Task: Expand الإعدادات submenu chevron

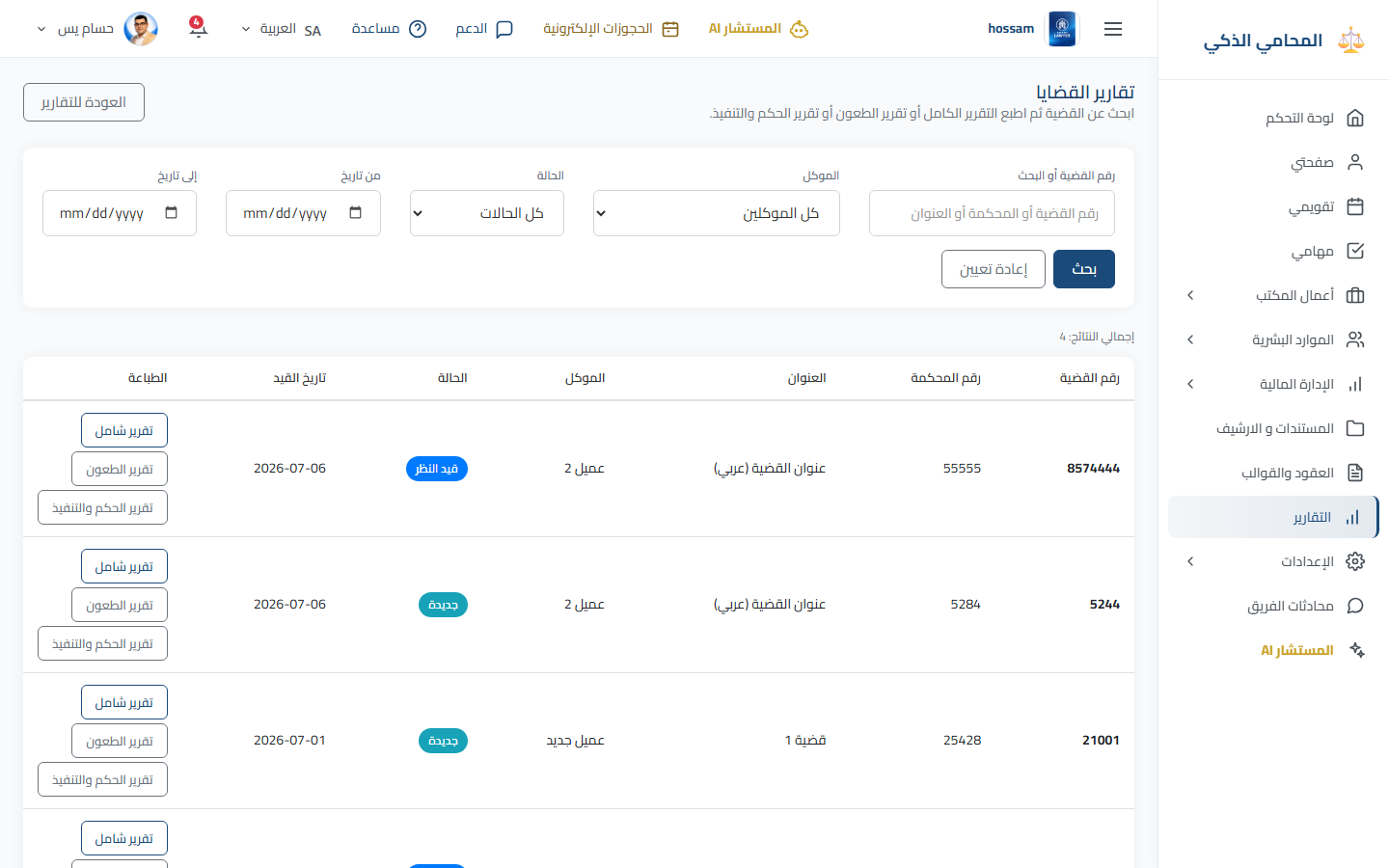Action: [x=1190, y=561]
